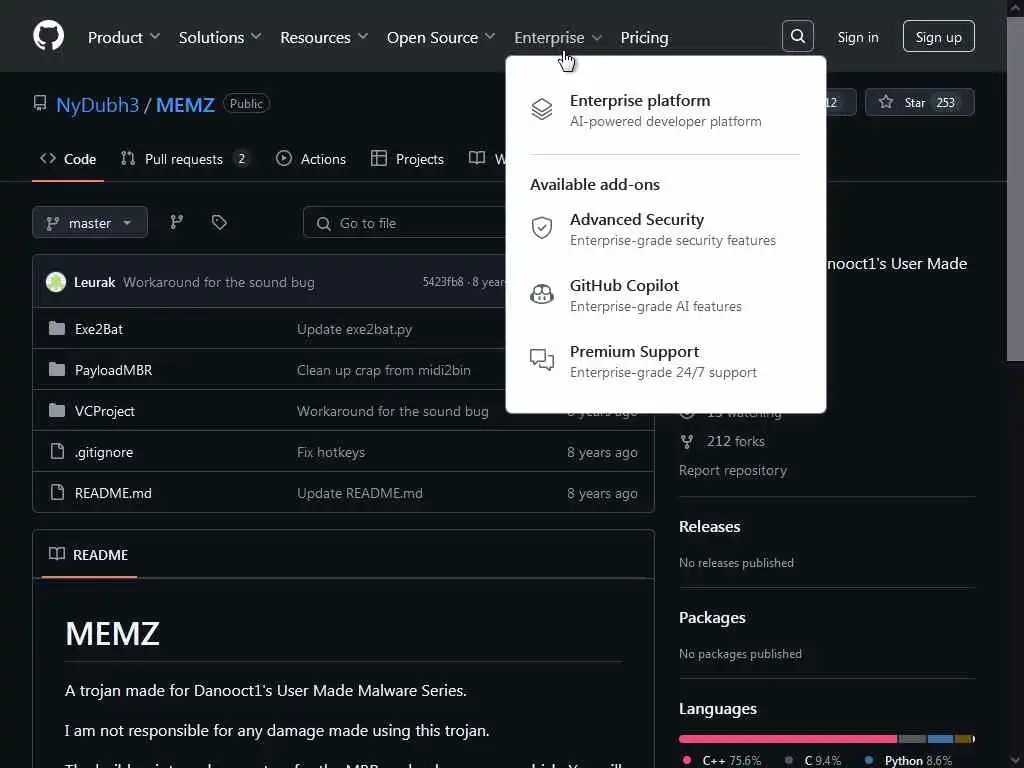Click the Sign up button
This screenshot has width=1024, height=768.
click(938, 37)
